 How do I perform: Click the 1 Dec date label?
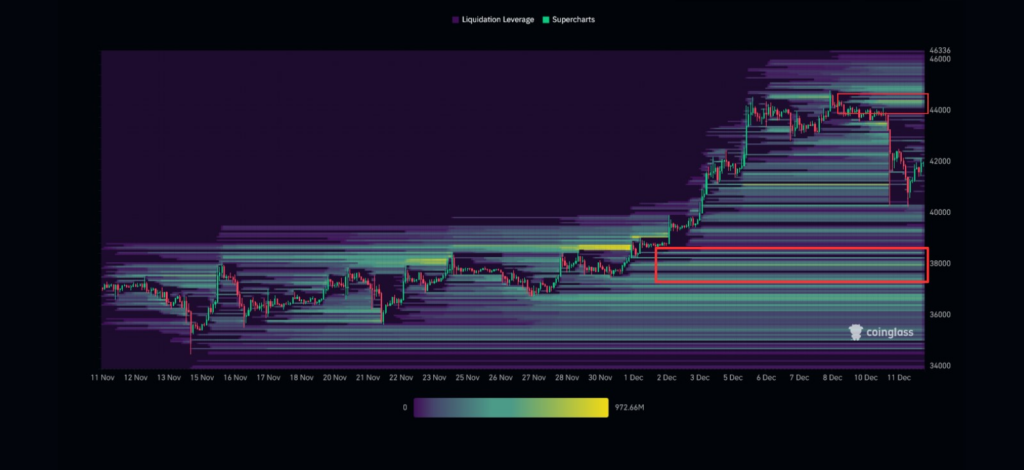[x=634, y=378]
